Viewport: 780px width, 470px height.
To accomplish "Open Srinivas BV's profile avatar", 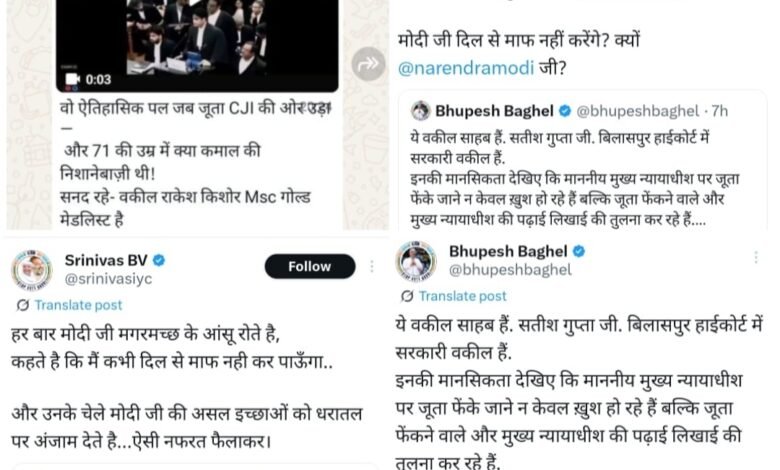I will (32, 270).
